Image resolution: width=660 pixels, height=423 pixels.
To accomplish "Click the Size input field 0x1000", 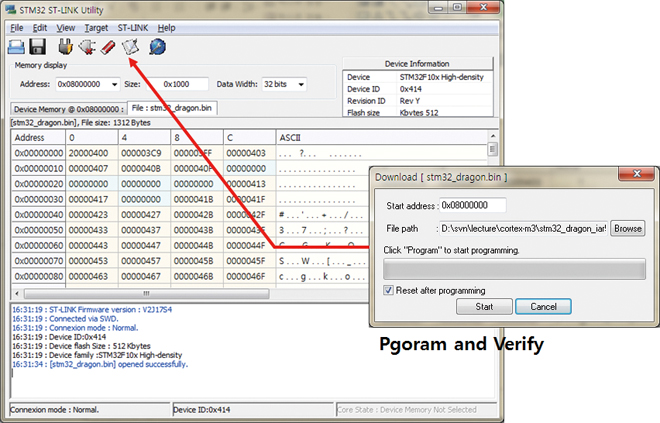I will [177, 84].
